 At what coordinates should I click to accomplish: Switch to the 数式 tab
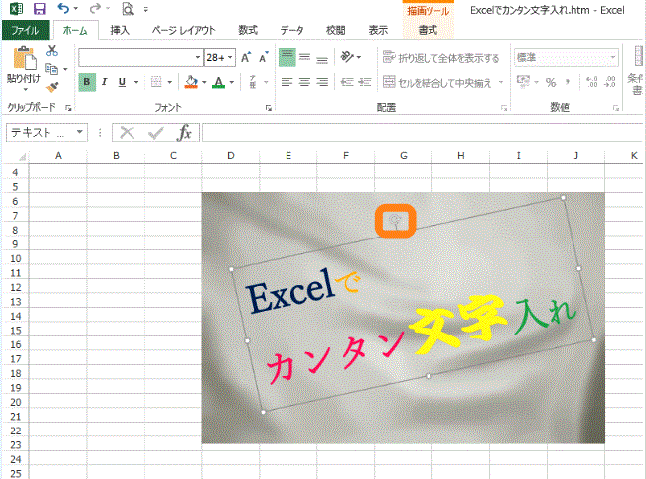point(248,30)
